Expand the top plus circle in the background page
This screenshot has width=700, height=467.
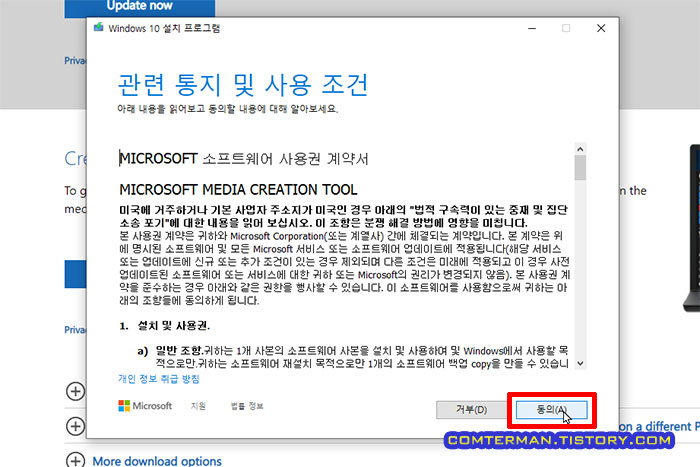coord(75,391)
